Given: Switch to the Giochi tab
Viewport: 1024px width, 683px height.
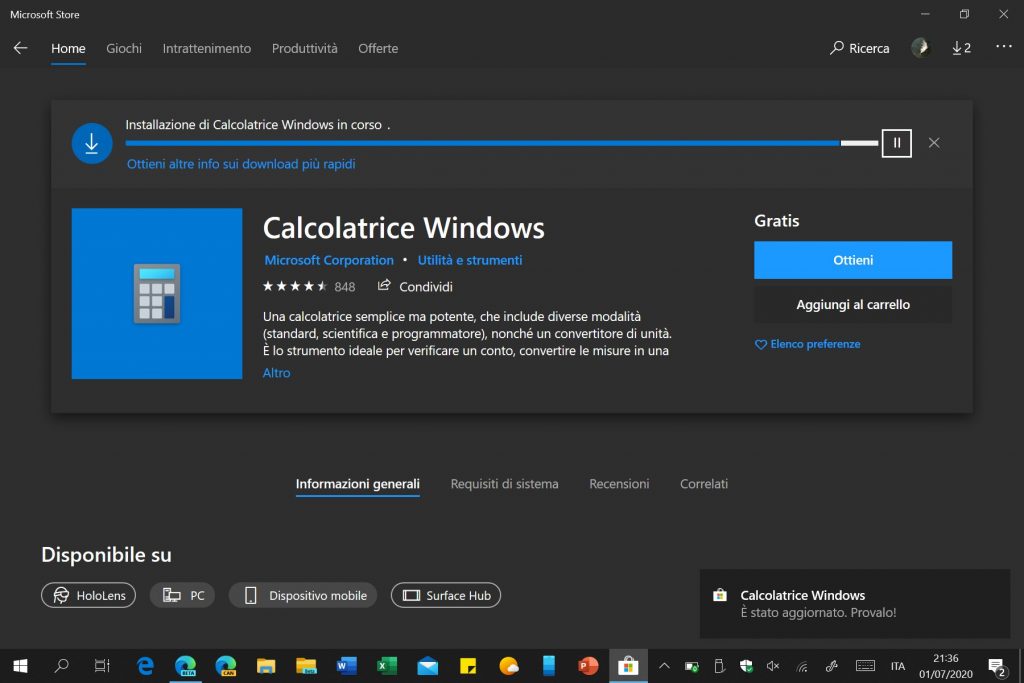Looking at the screenshot, I should tap(124, 48).
